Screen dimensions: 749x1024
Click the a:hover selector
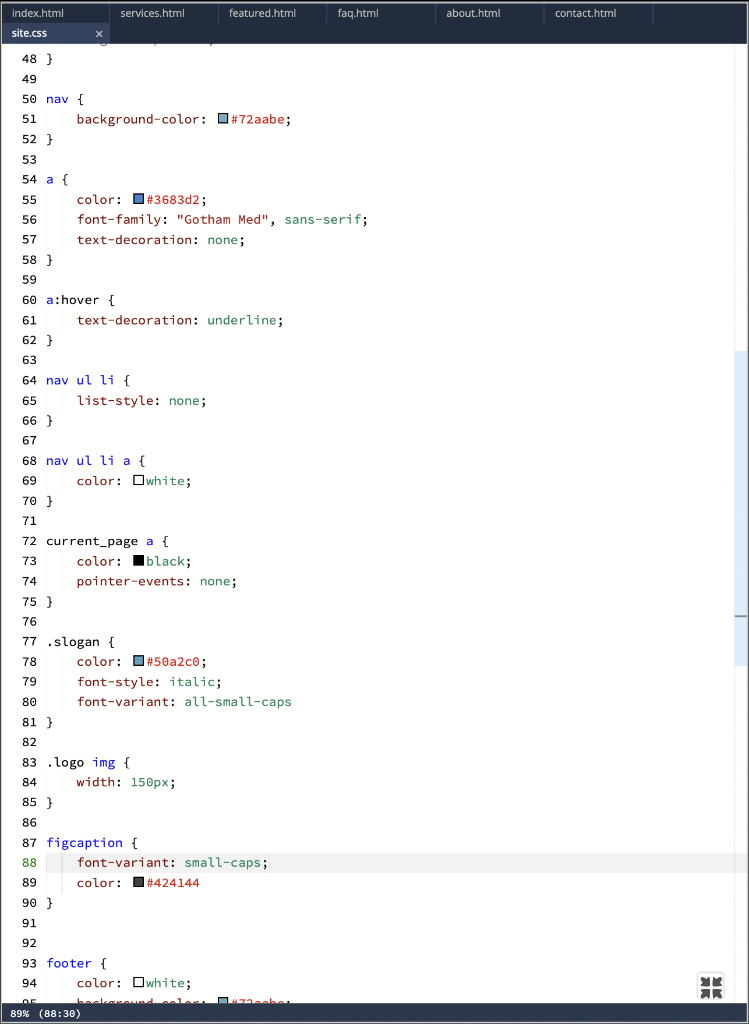pyautogui.click(x=72, y=300)
